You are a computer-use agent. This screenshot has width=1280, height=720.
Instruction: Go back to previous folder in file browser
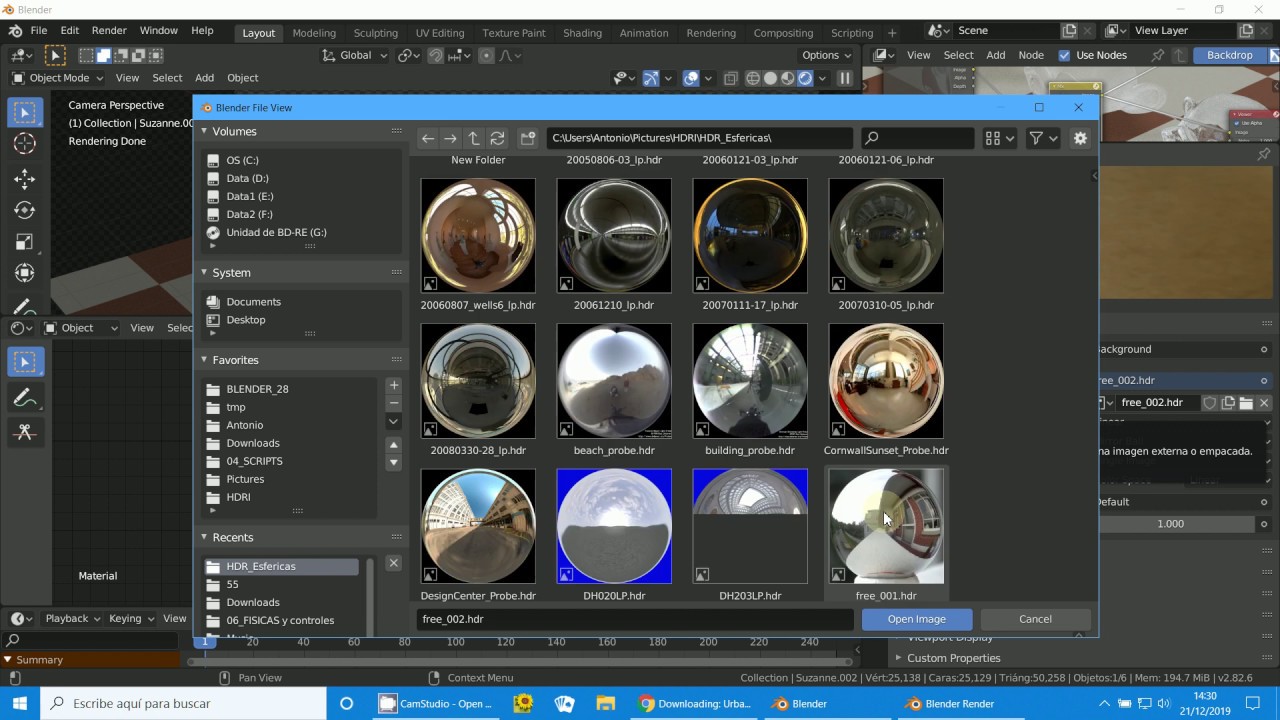point(428,139)
